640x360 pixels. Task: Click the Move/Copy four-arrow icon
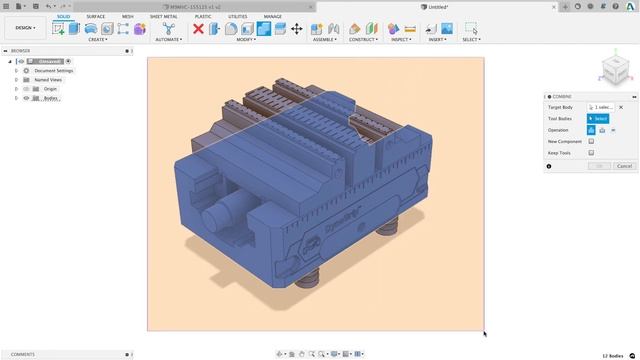[x=297, y=29]
